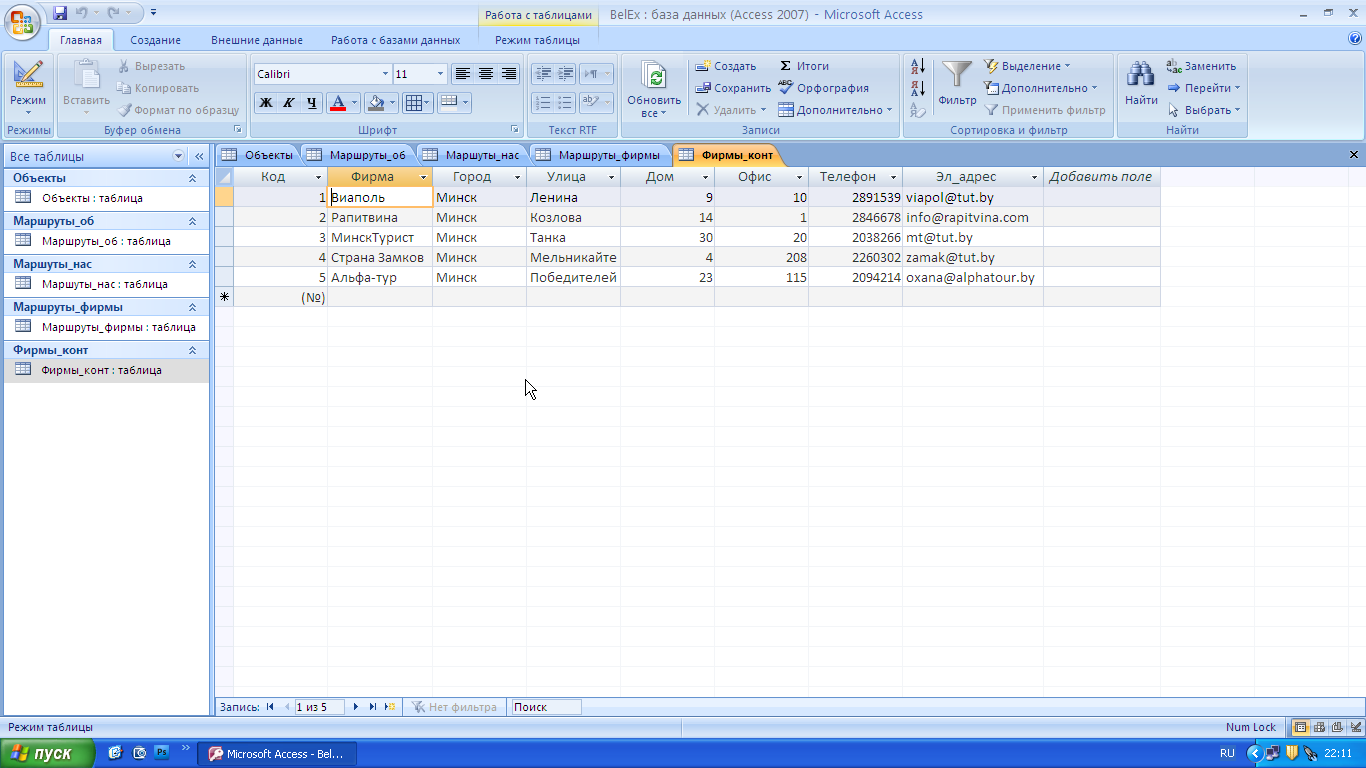Open Фирма column header dropdown arrow

point(423,177)
